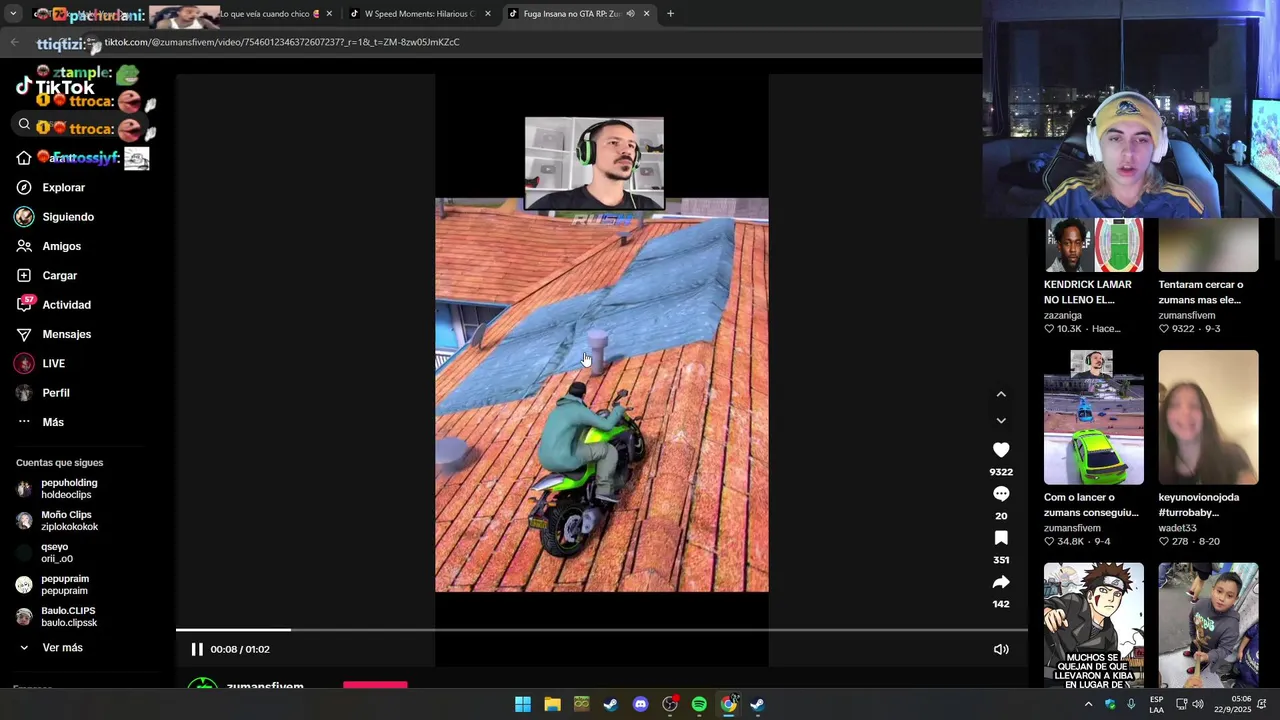Open Tentaram cercar o zumans video
This screenshot has width=1280, height=720.
click(1208, 245)
